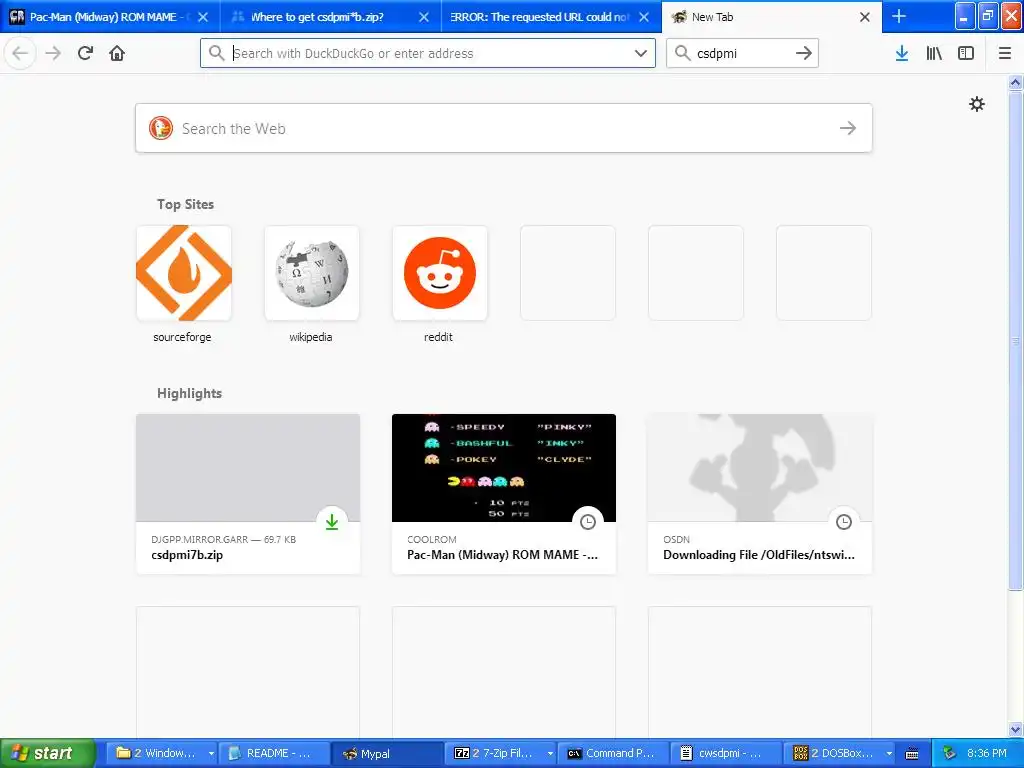
Task: Expand the 7-Zip taskbar group arrow
Action: (550, 754)
